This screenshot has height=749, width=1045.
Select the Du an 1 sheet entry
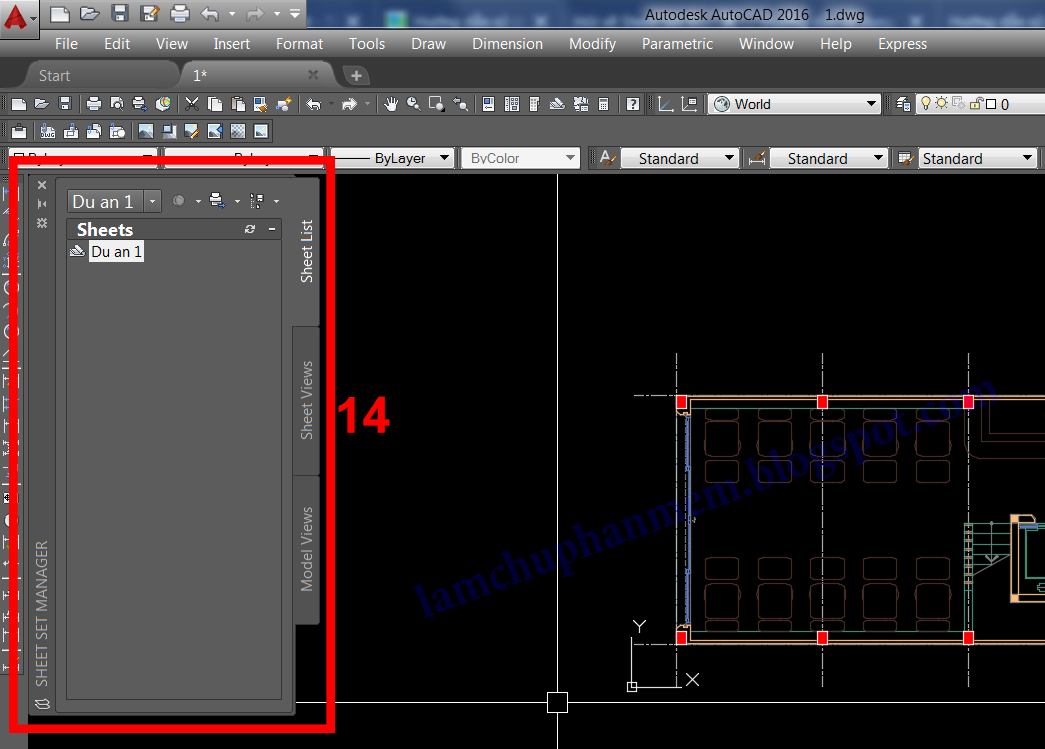[x=116, y=251]
